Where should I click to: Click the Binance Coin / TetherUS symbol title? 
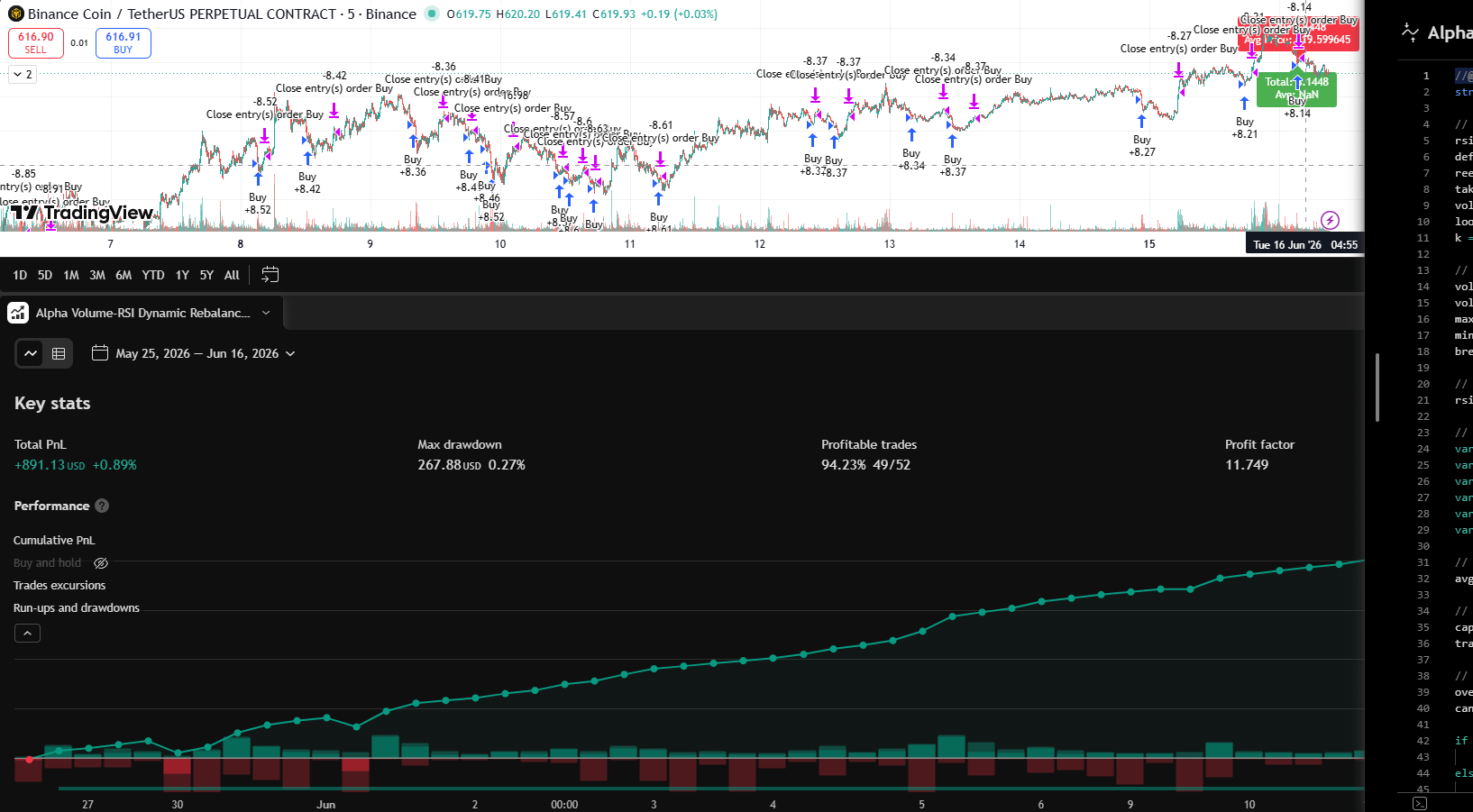coord(222,14)
